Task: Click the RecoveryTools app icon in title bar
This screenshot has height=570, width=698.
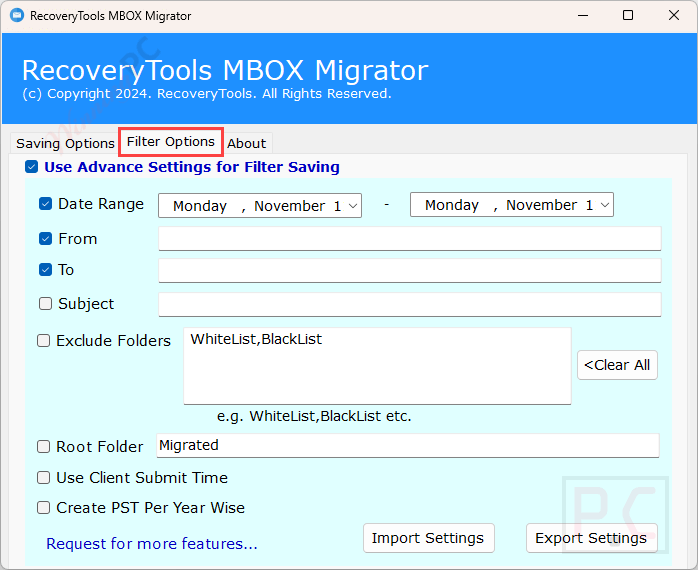Action: [x=17, y=16]
